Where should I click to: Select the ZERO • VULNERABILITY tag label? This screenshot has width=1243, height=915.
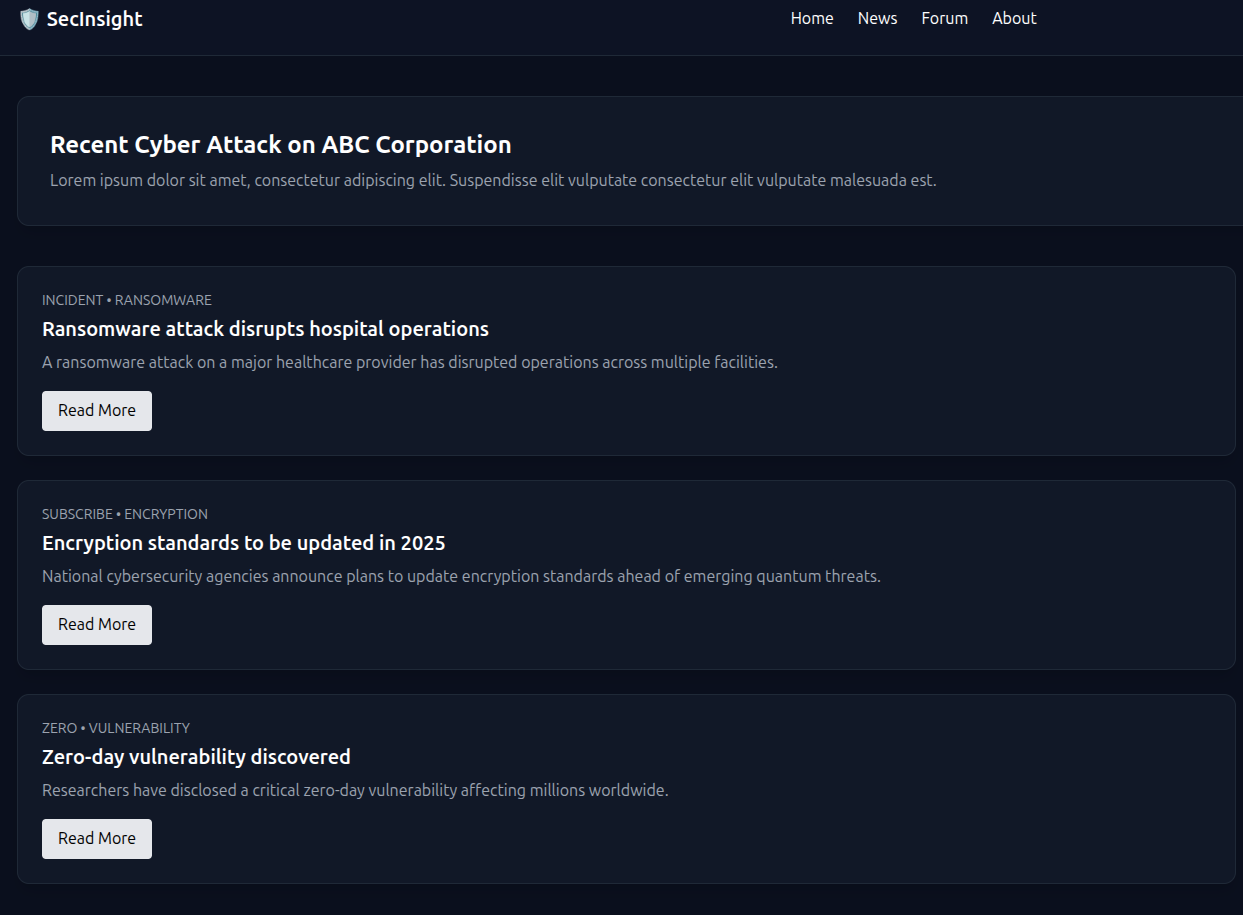click(116, 728)
